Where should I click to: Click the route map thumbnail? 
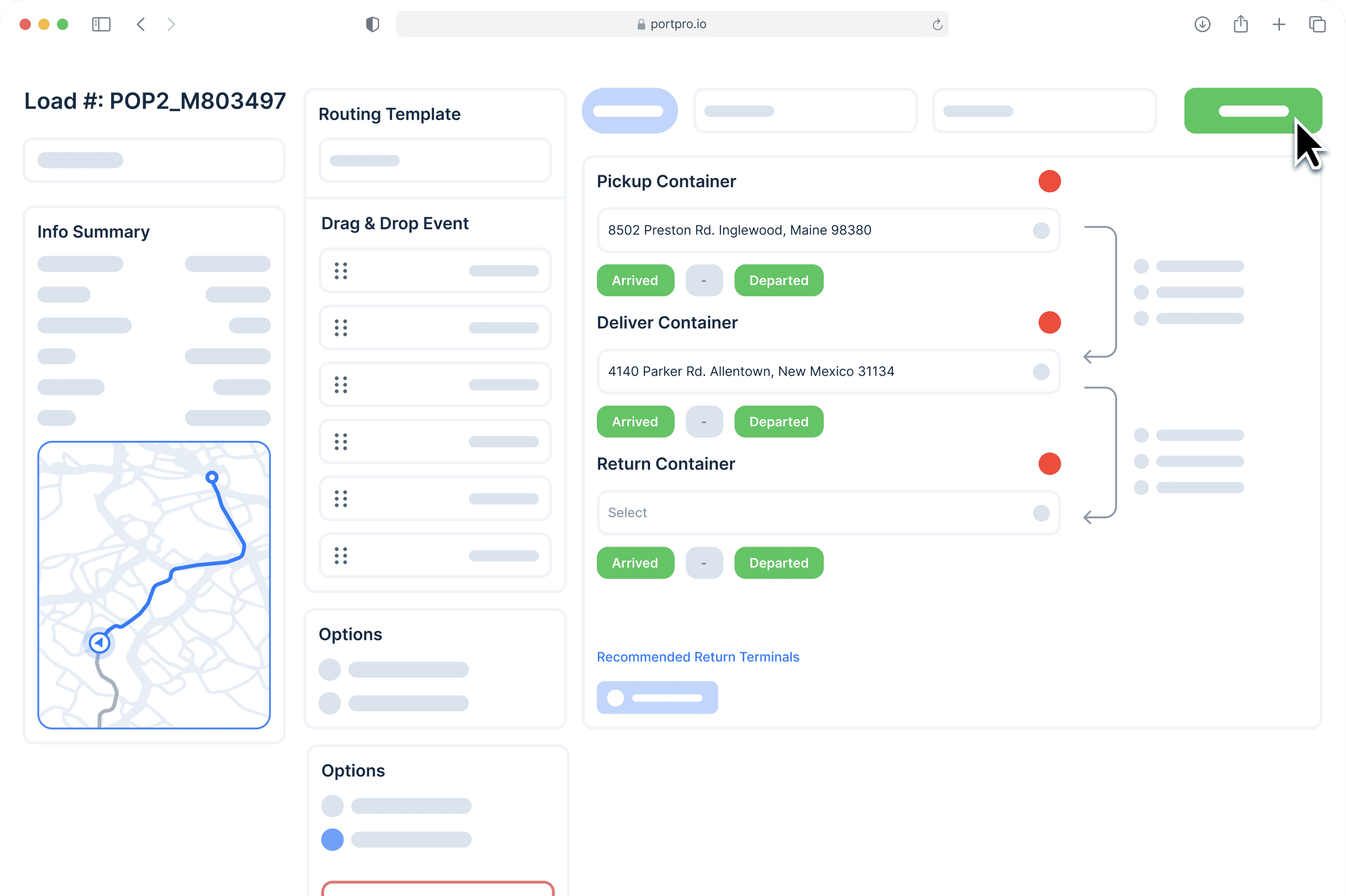point(154,584)
